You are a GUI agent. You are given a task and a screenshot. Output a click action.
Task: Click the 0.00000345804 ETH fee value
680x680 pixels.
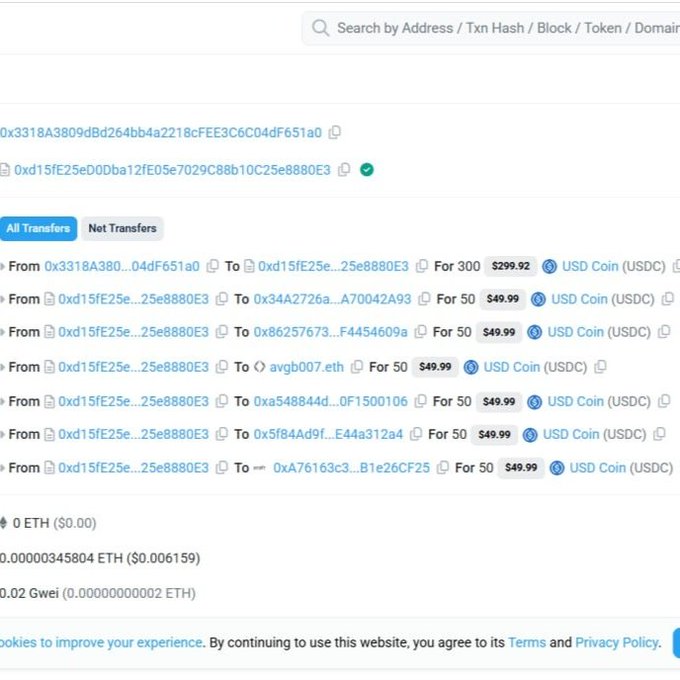click(x=100, y=559)
